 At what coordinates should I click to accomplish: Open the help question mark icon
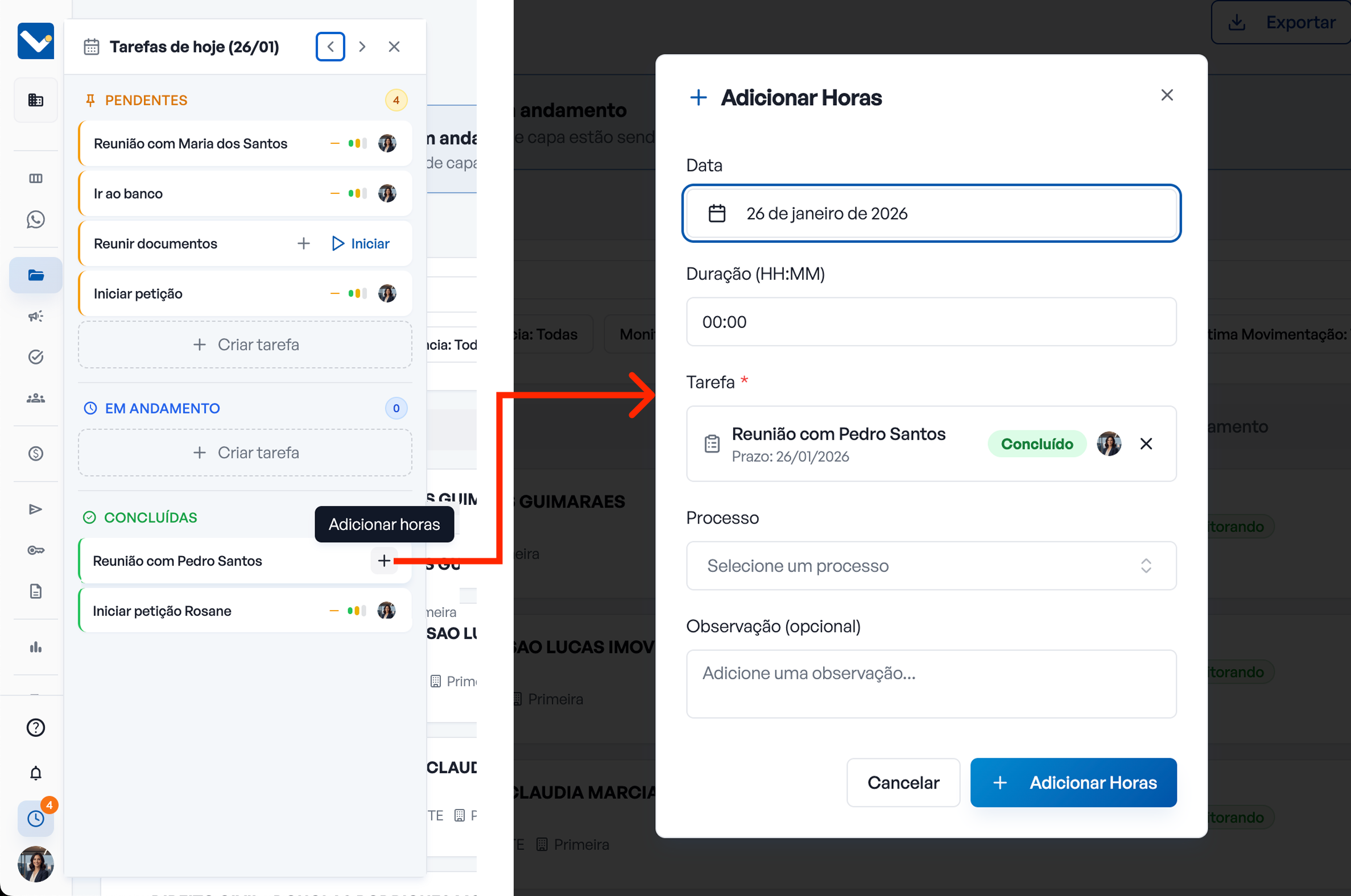35,727
